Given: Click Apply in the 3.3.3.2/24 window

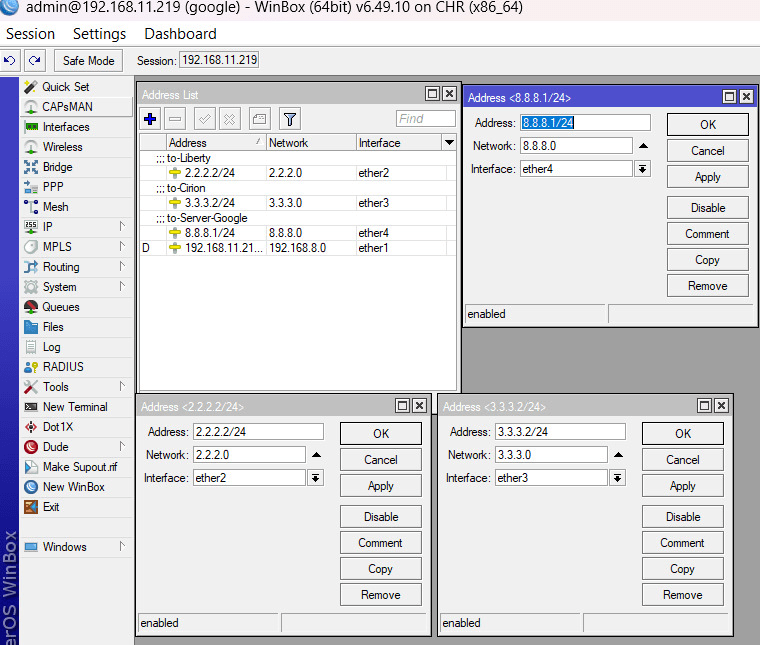Looking at the screenshot, I should pos(682,486).
